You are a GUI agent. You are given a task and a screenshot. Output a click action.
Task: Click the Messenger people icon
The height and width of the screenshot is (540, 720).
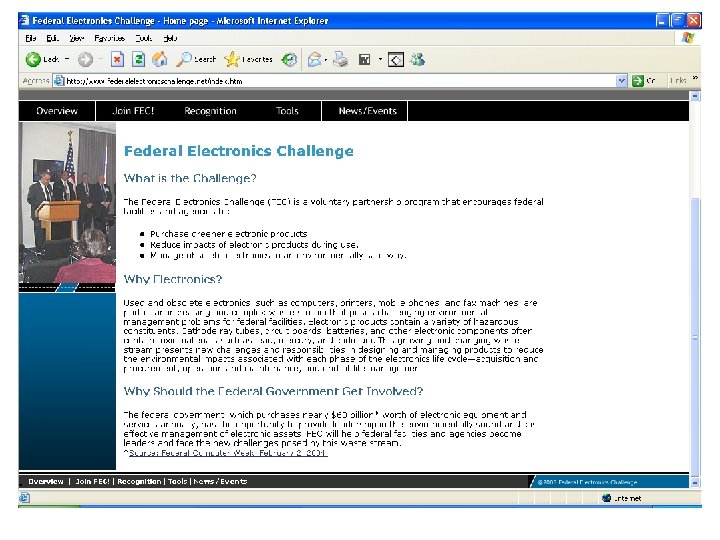[417, 59]
